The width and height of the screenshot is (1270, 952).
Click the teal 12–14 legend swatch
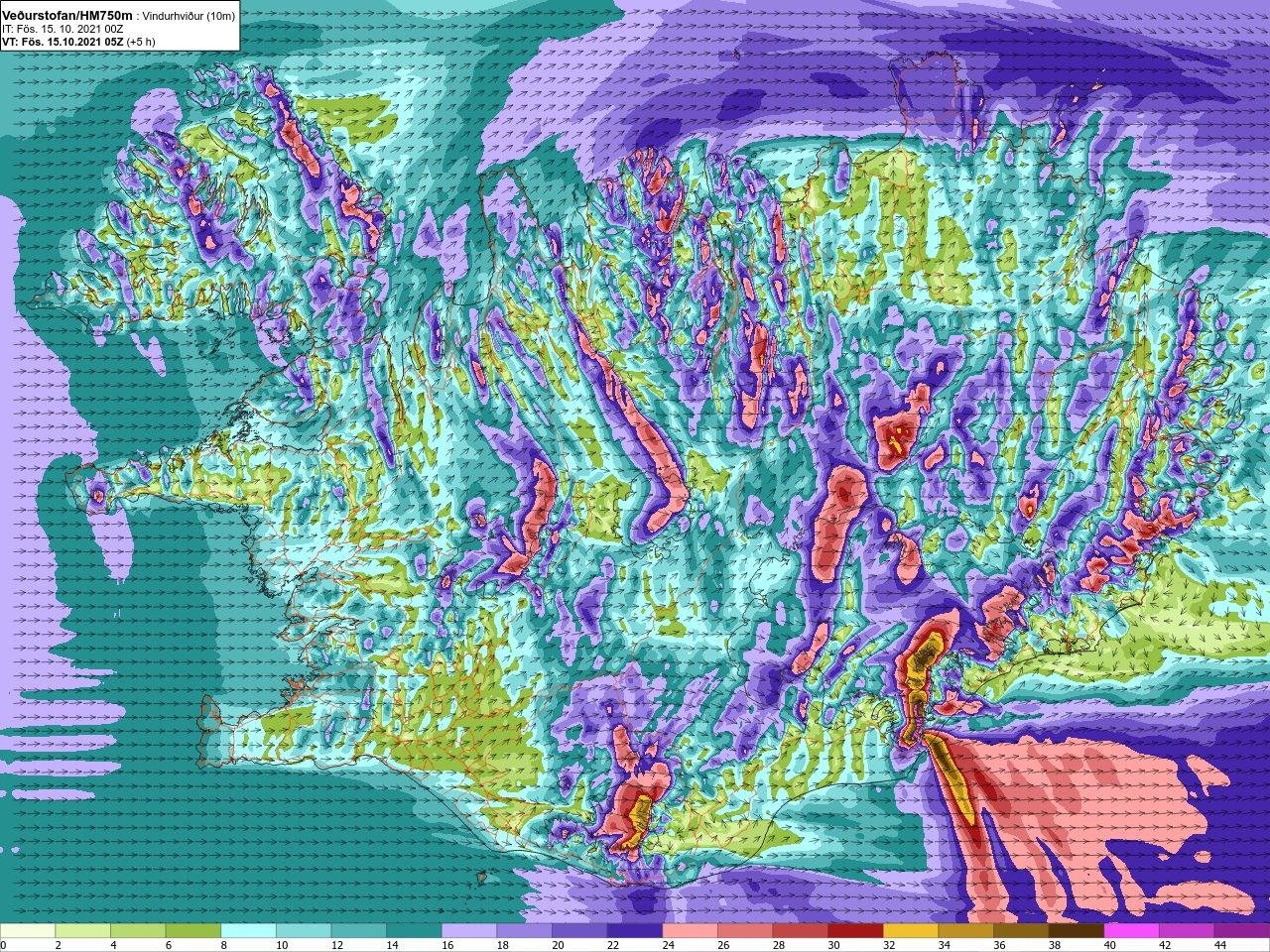[x=359, y=931]
